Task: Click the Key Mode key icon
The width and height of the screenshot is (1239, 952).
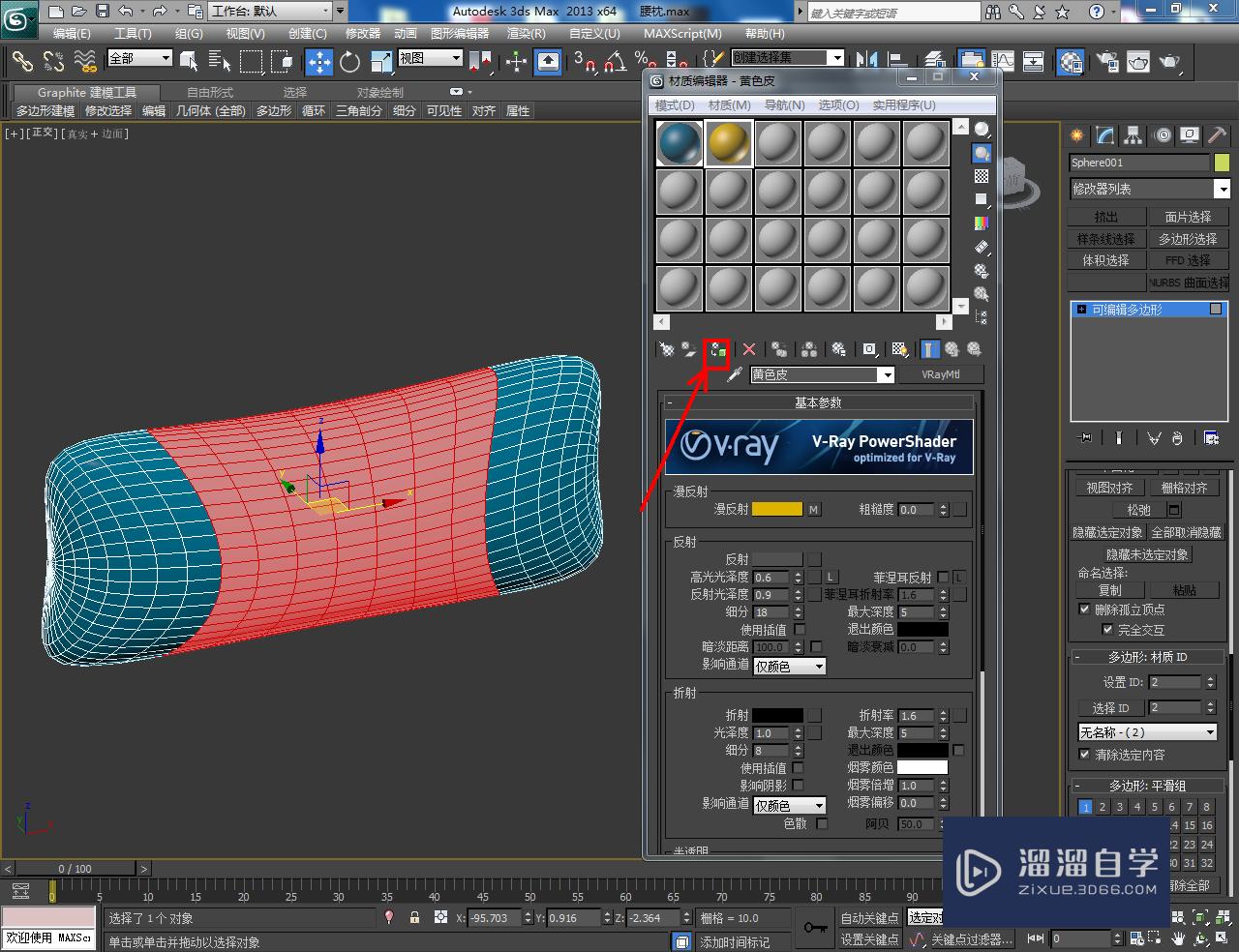Action: click(815, 928)
